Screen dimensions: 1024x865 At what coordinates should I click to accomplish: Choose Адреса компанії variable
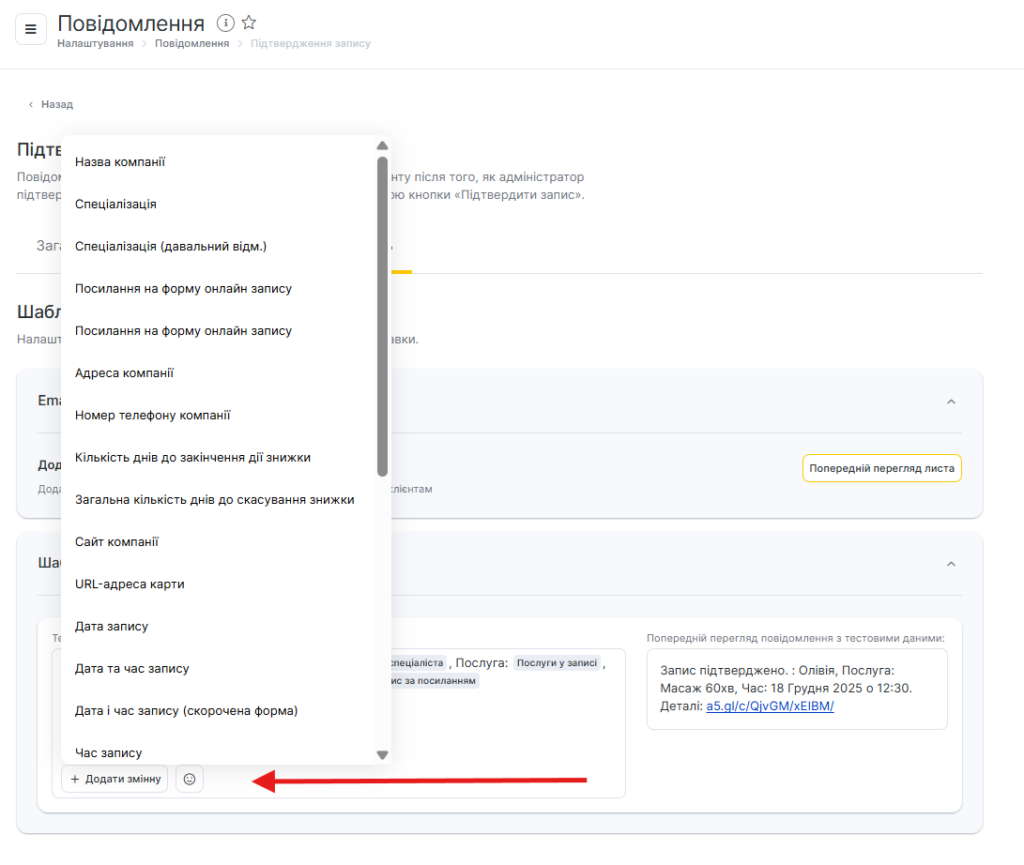[x=124, y=373]
